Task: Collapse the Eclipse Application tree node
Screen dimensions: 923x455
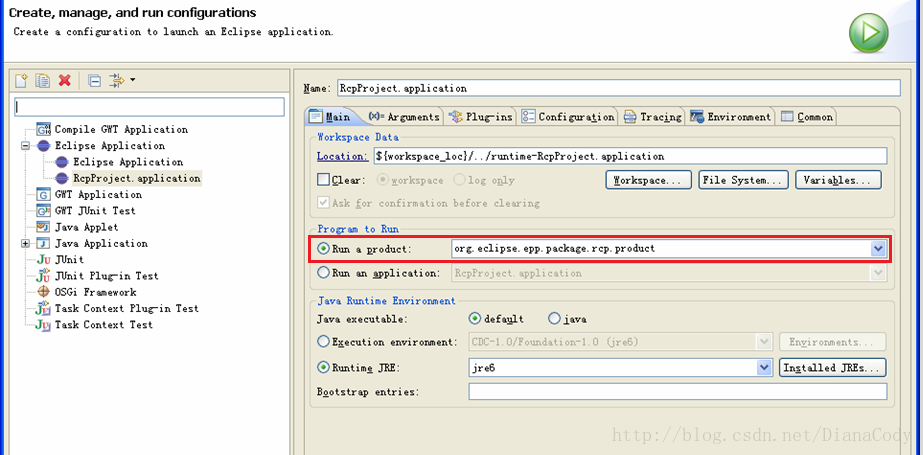Action: coord(25,146)
